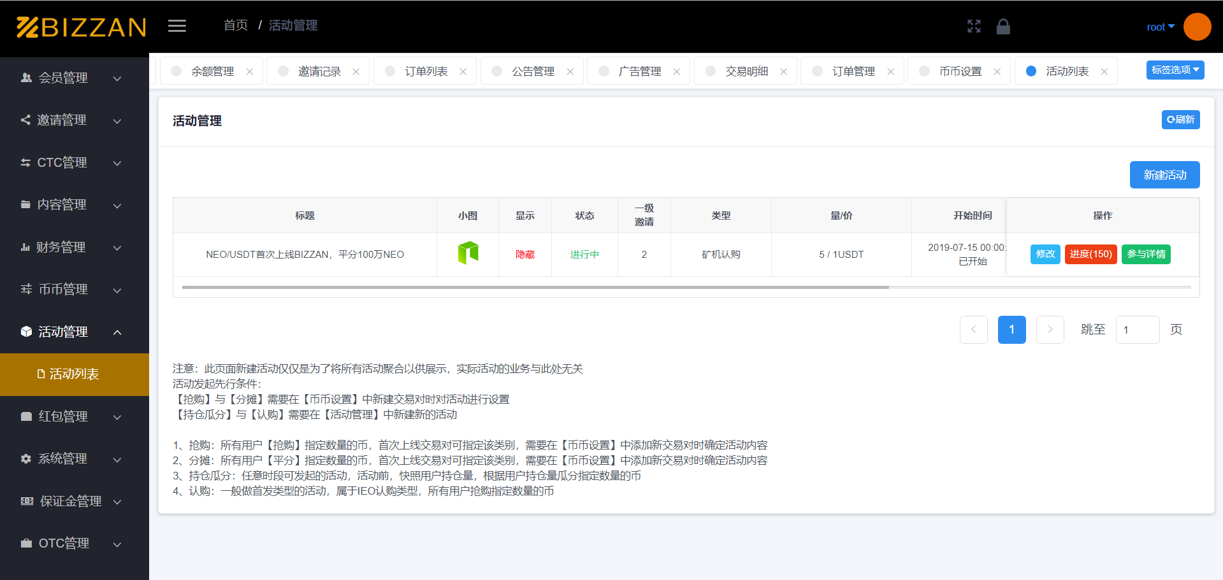Click the 新建活动 button
Viewport: 1223px width, 580px height.
(x=1164, y=174)
